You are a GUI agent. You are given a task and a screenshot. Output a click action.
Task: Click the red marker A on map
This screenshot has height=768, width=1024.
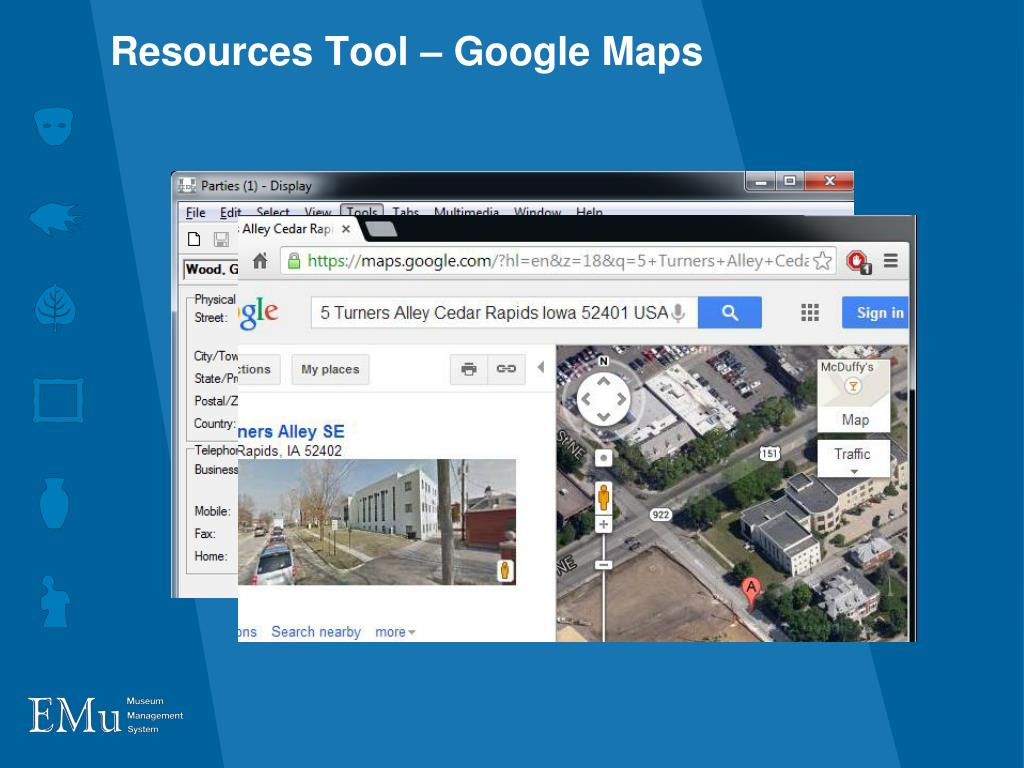tap(751, 594)
